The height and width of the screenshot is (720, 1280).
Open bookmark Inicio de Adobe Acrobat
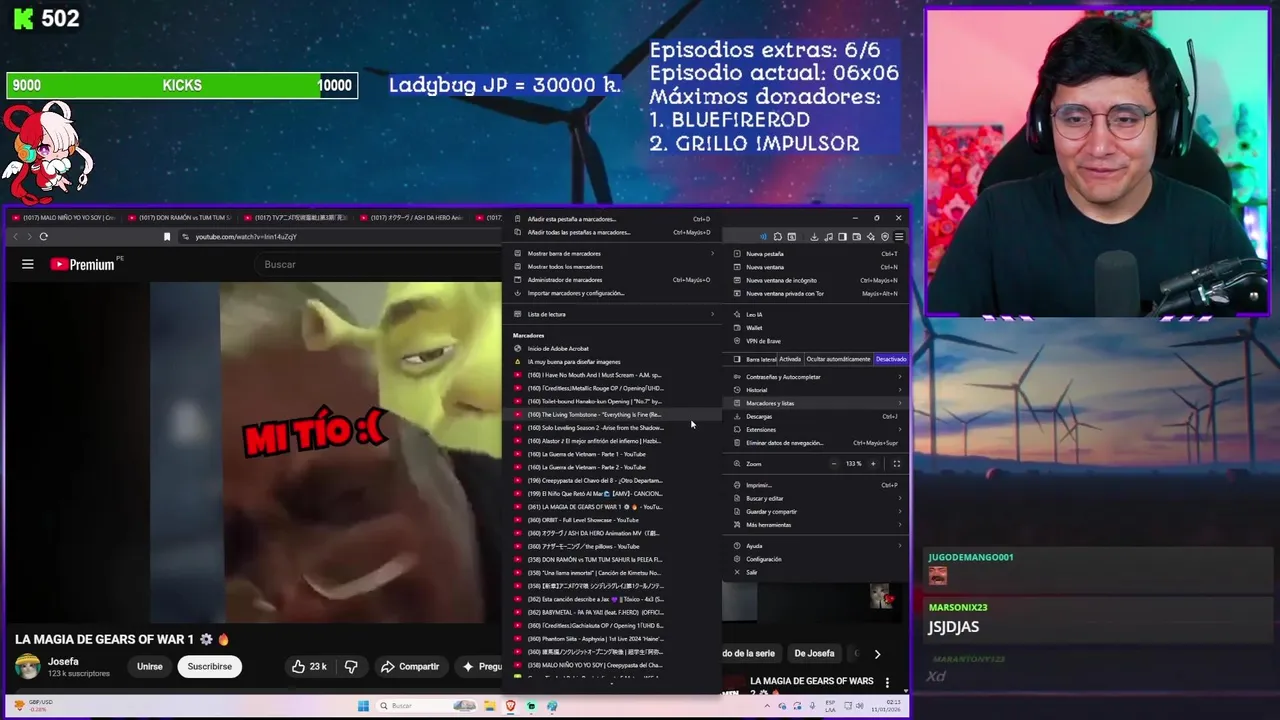point(614,349)
